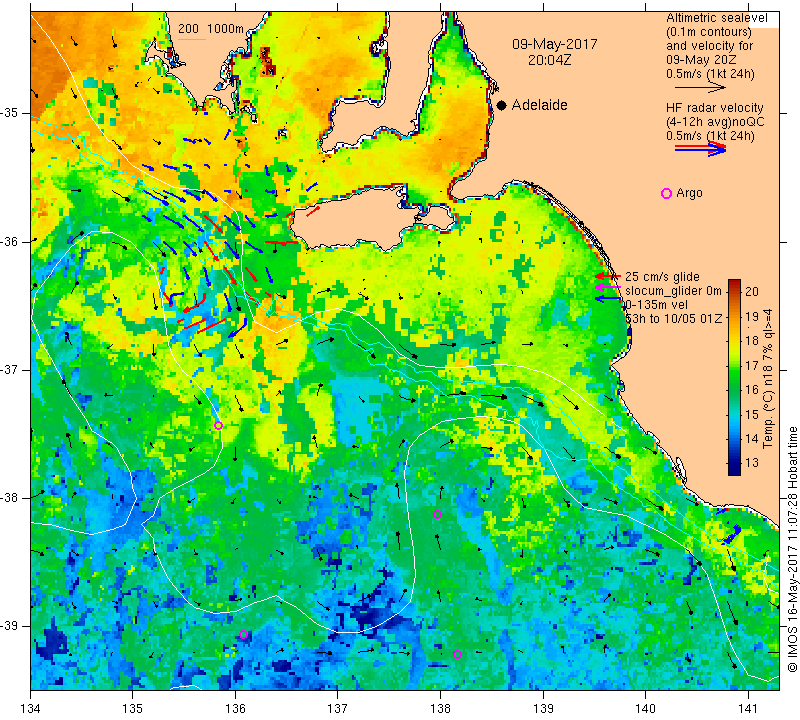Click the -39 latitude axis label
This screenshot has width=800, height=720.
tap(11, 626)
